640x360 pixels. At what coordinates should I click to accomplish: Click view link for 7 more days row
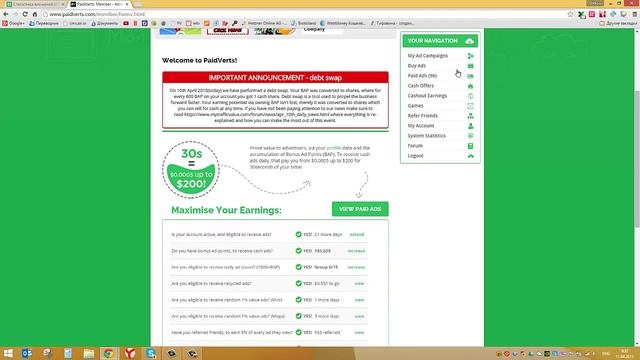tap(359, 300)
